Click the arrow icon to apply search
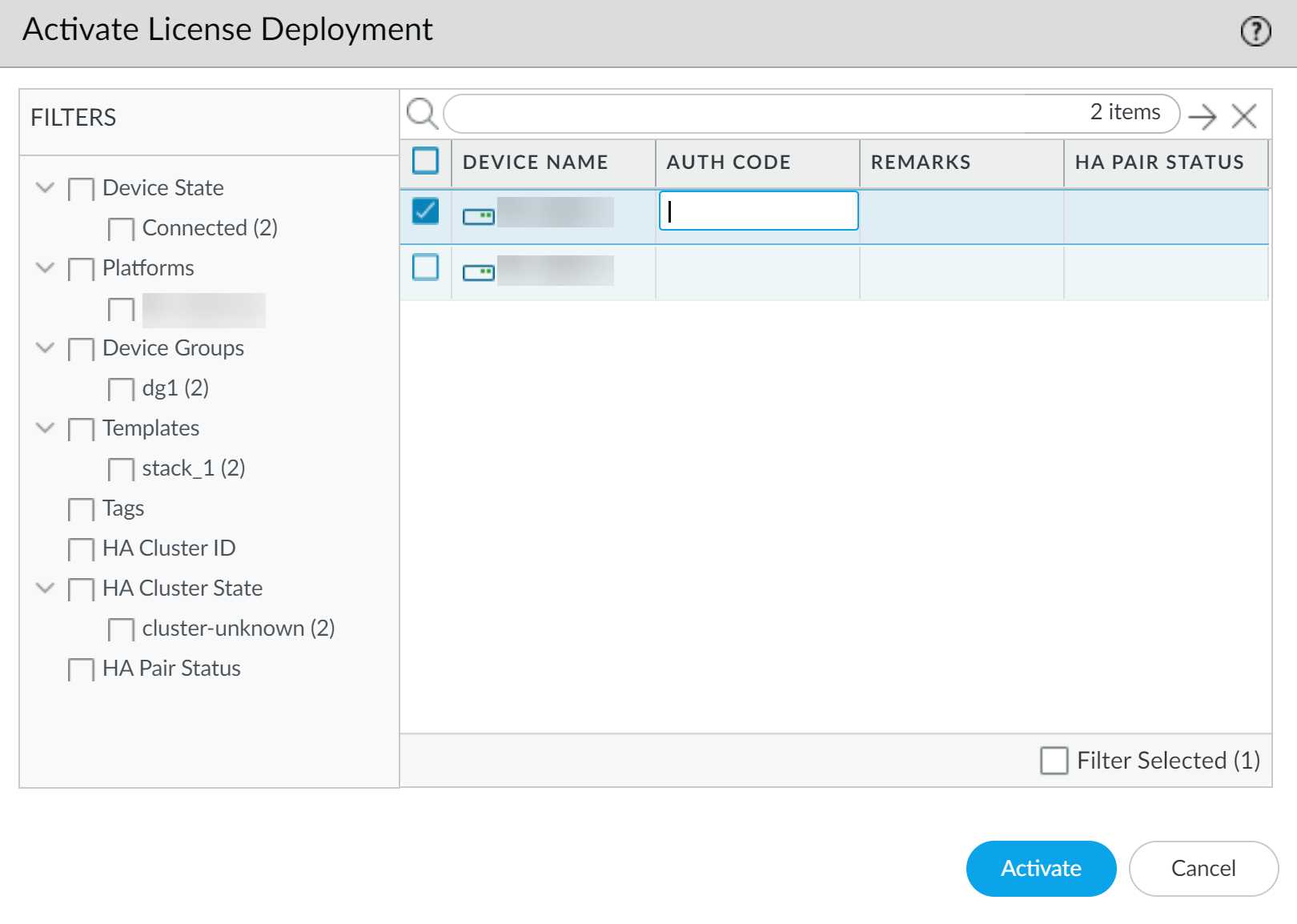The height and width of the screenshot is (924, 1297). (1202, 117)
